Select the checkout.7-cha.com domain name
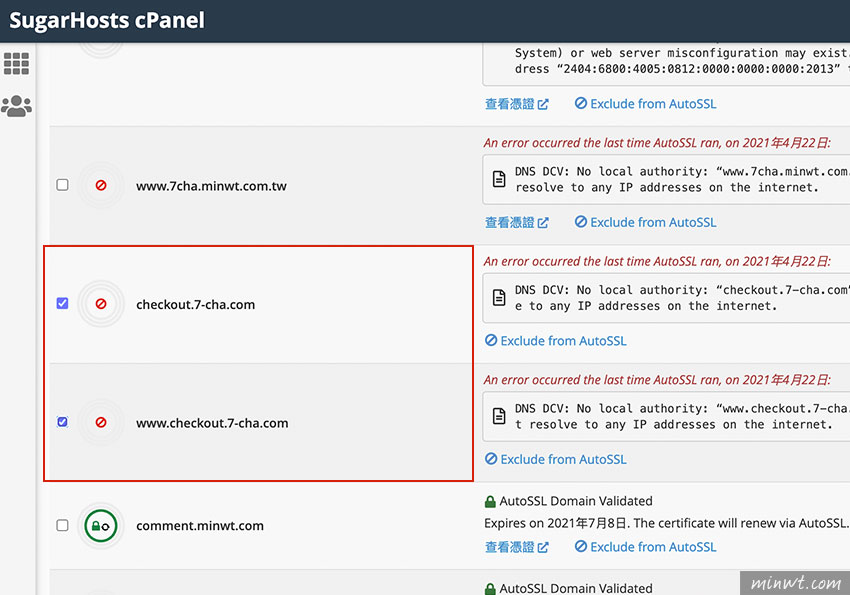 (x=196, y=305)
